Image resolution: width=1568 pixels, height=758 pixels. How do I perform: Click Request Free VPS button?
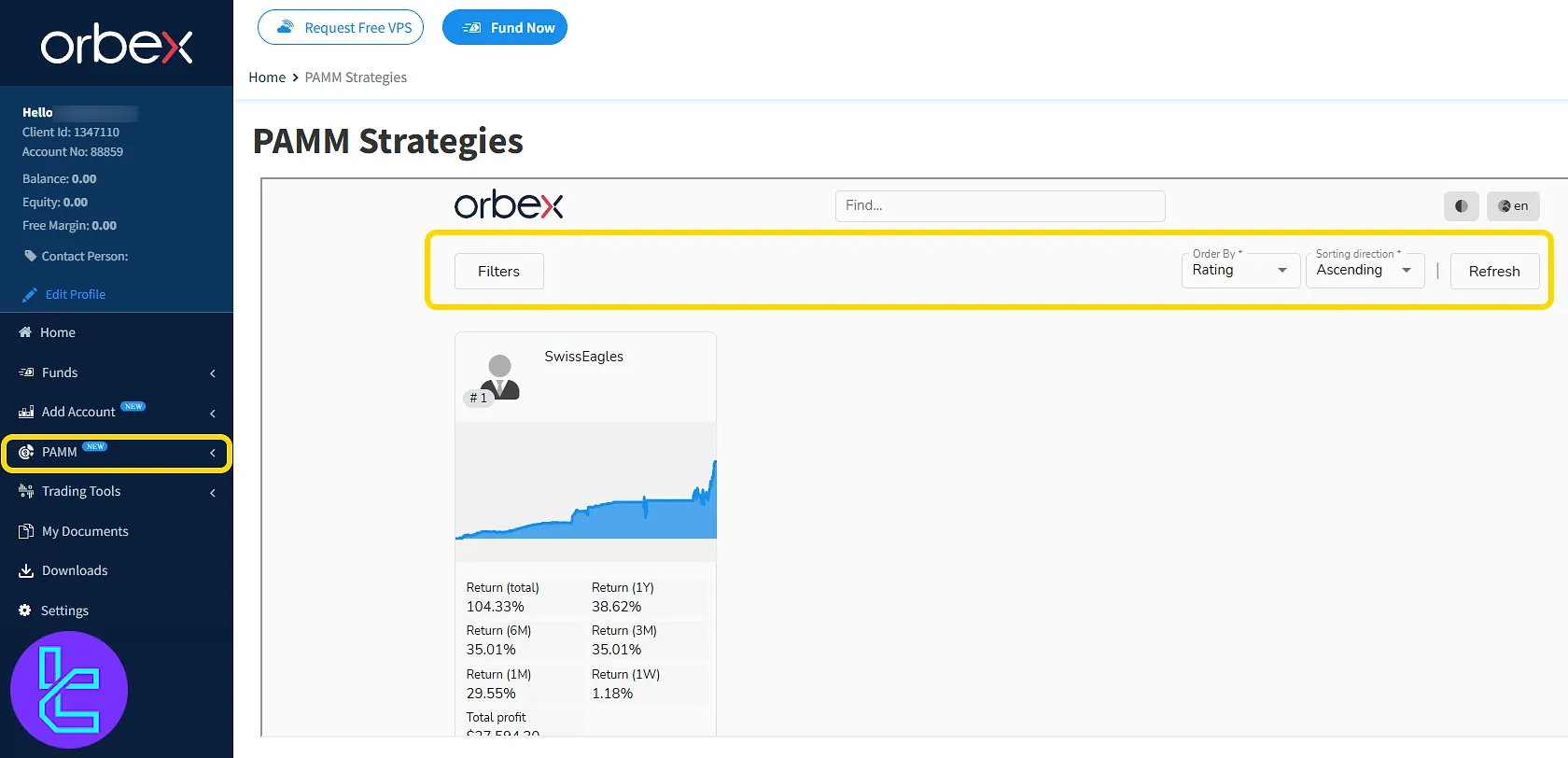341,27
